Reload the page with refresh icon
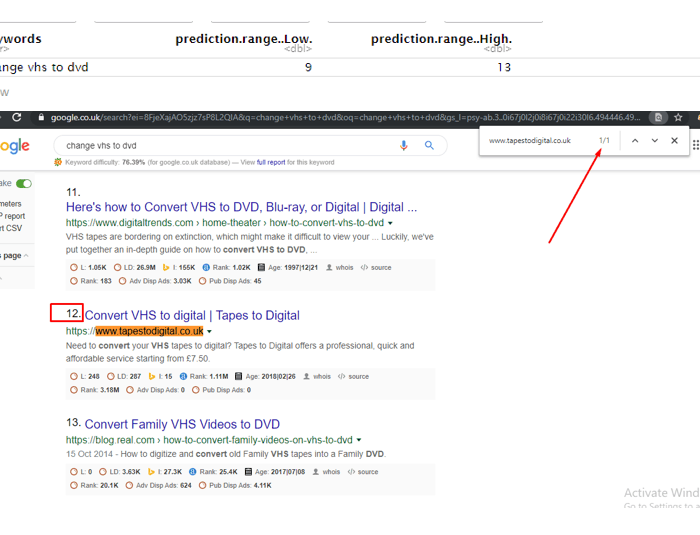 17,117
